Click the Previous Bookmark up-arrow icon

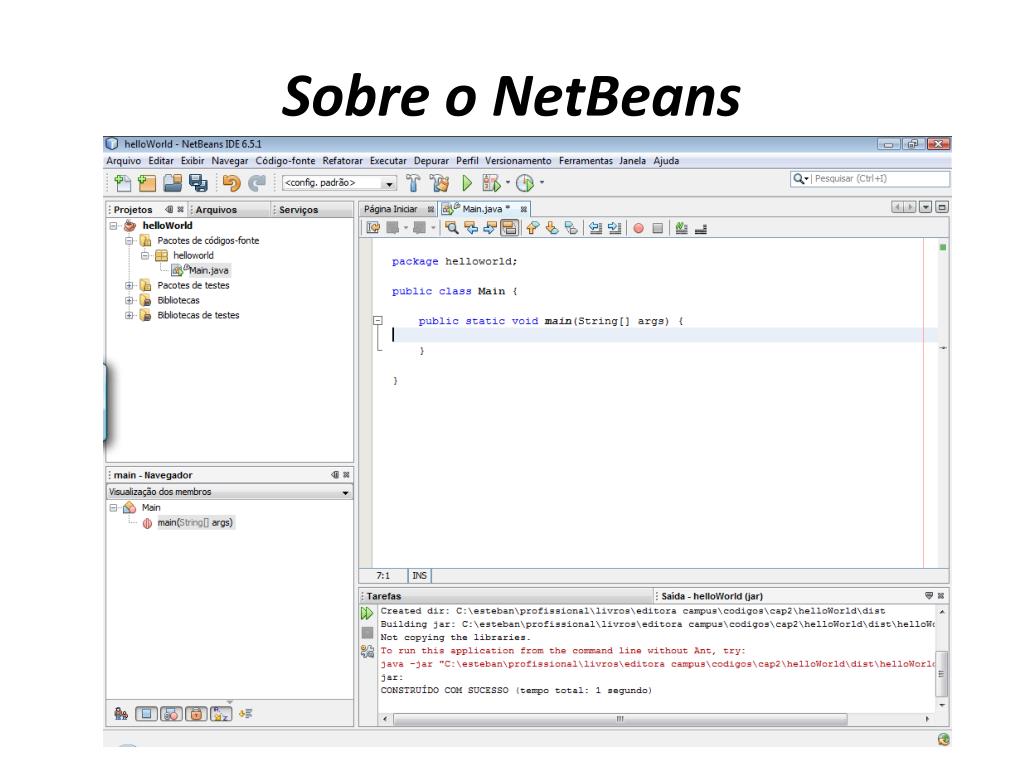pos(532,228)
